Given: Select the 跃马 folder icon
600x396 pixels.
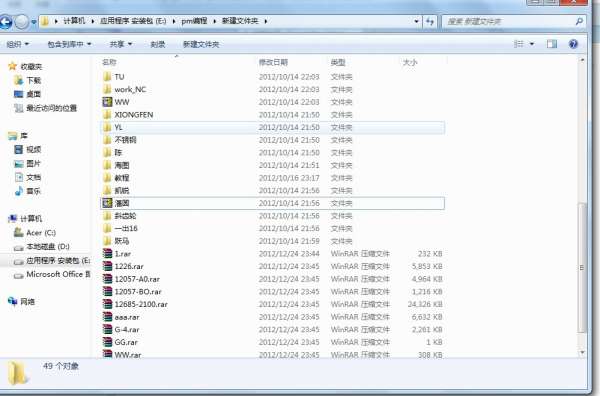Looking at the screenshot, I should point(108,241).
